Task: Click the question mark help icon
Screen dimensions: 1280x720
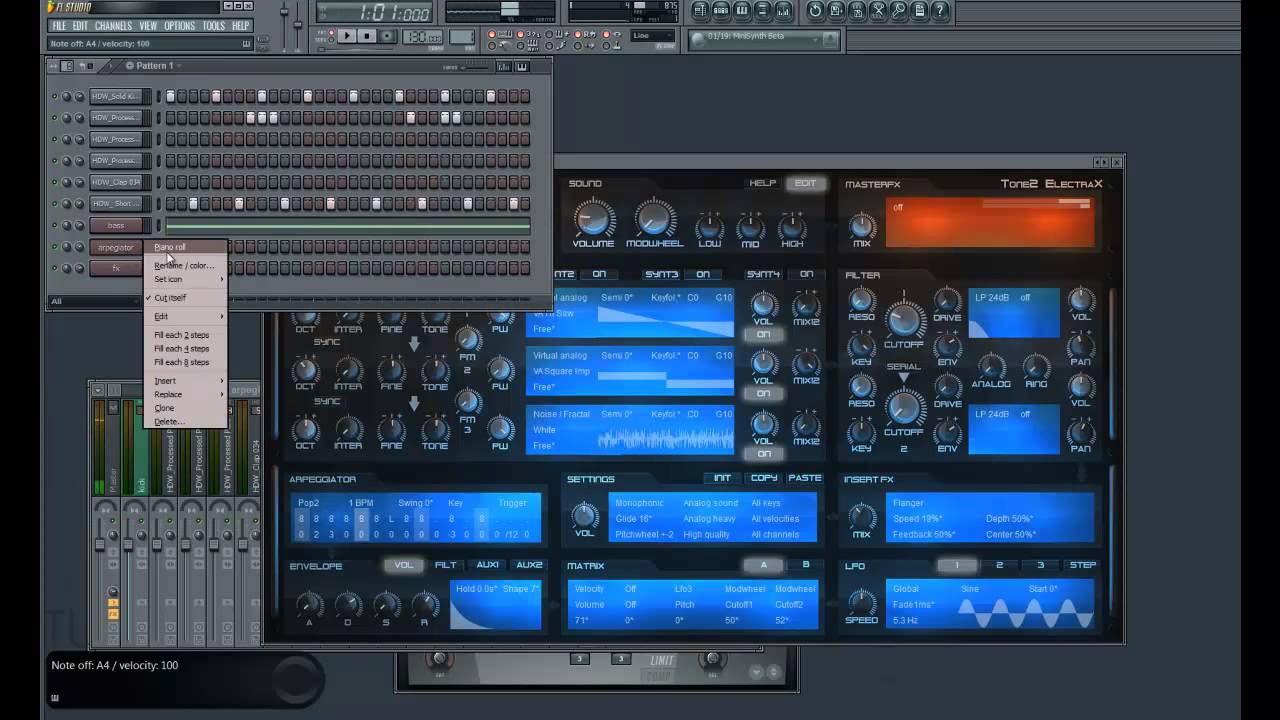Action: click(x=940, y=11)
